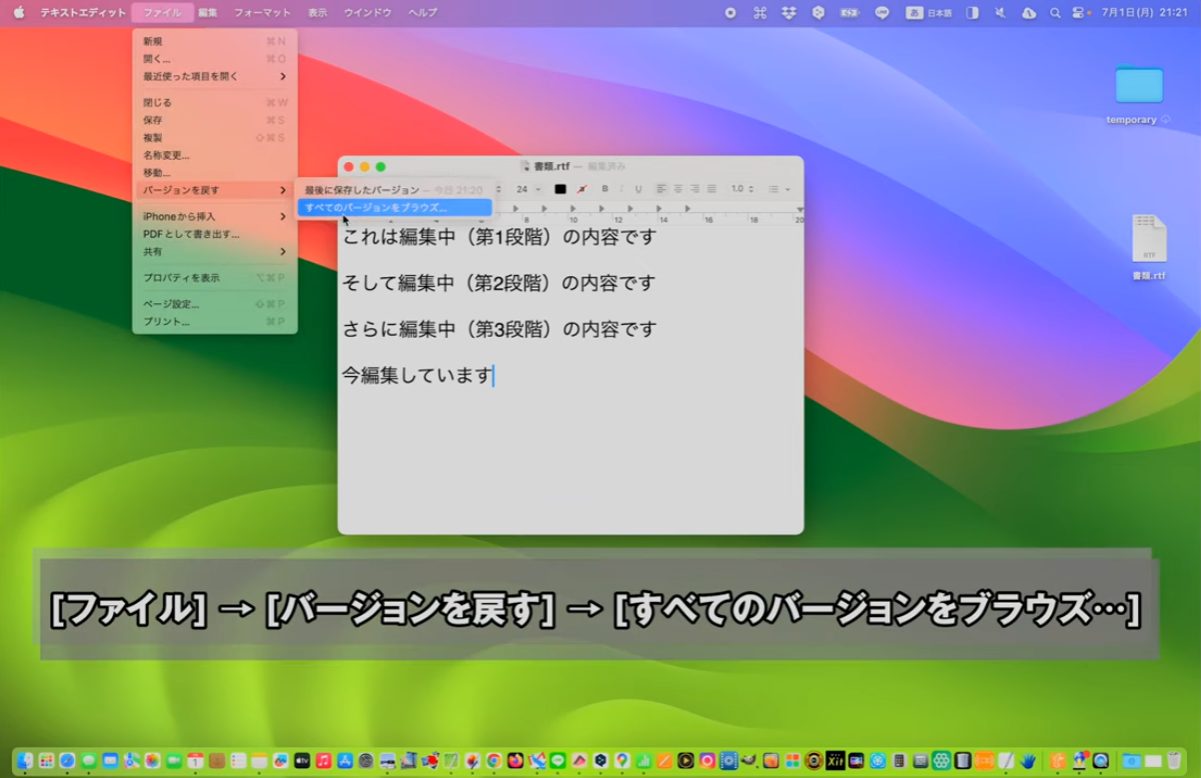Click the Dropbox menu bar icon
This screenshot has height=778, width=1201.
pos(789,12)
